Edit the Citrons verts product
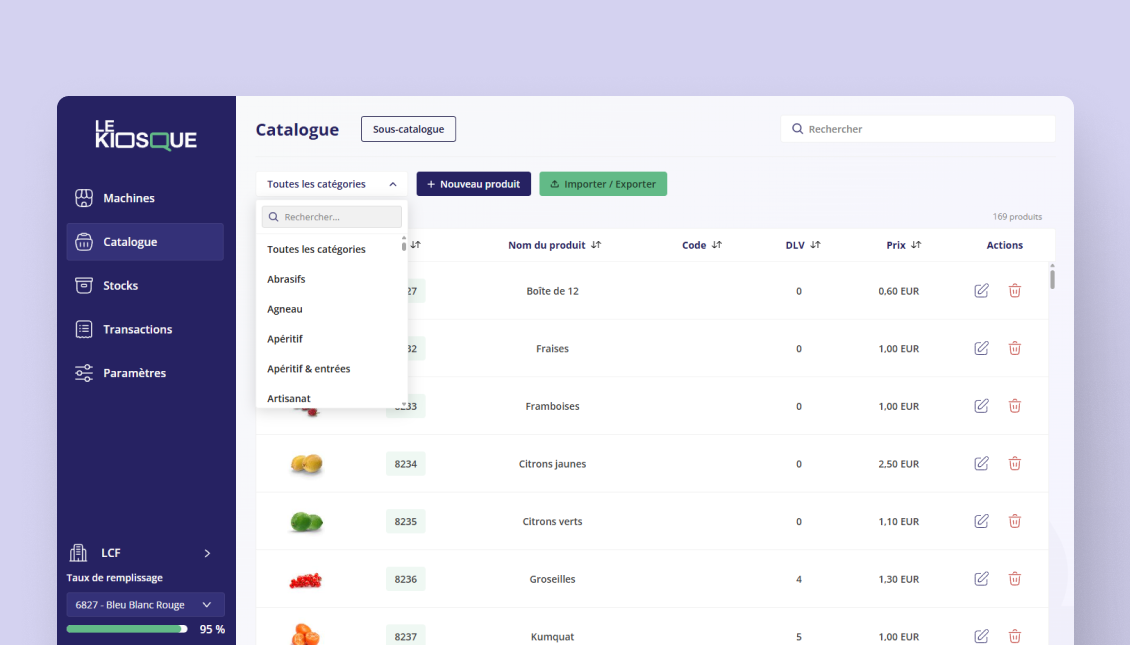 [x=982, y=521]
